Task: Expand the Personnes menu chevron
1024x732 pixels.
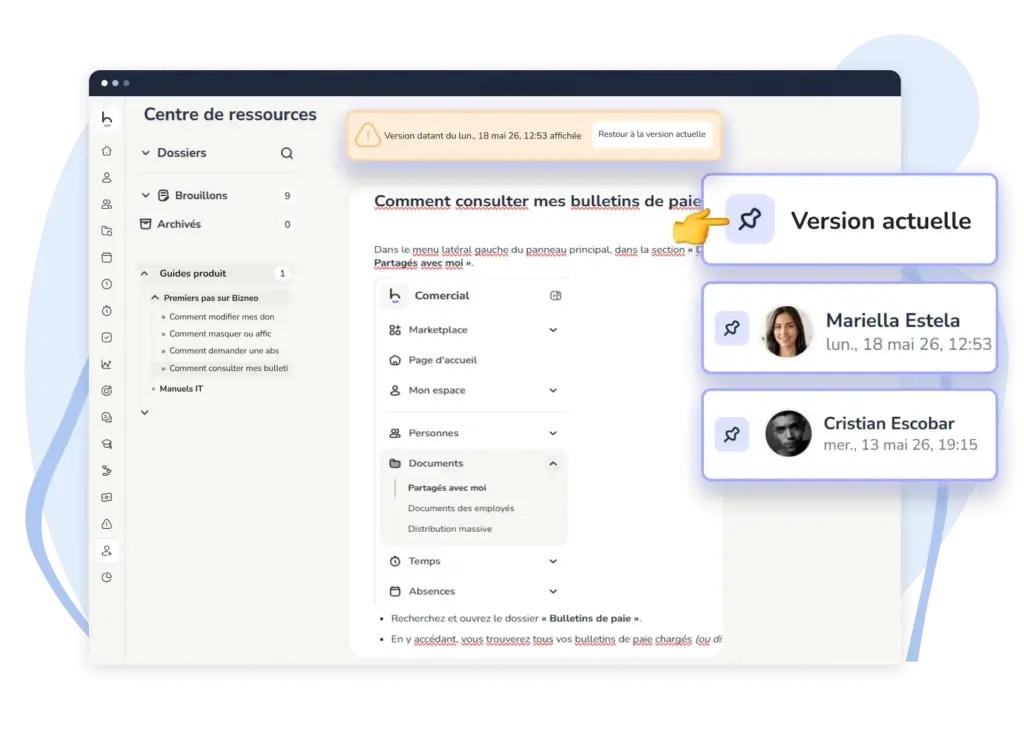Action: [x=553, y=433]
